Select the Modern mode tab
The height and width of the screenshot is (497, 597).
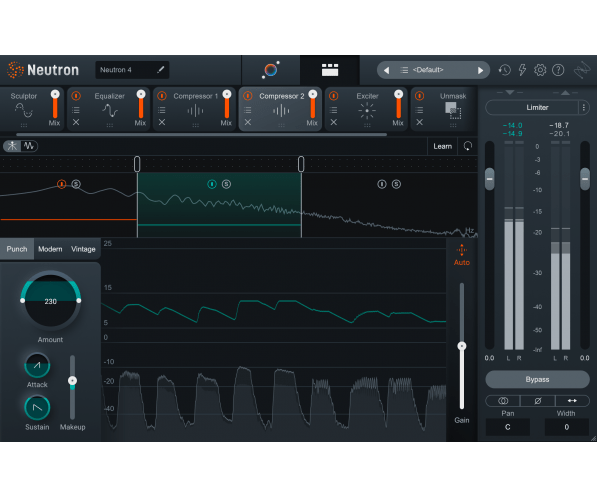click(x=50, y=249)
